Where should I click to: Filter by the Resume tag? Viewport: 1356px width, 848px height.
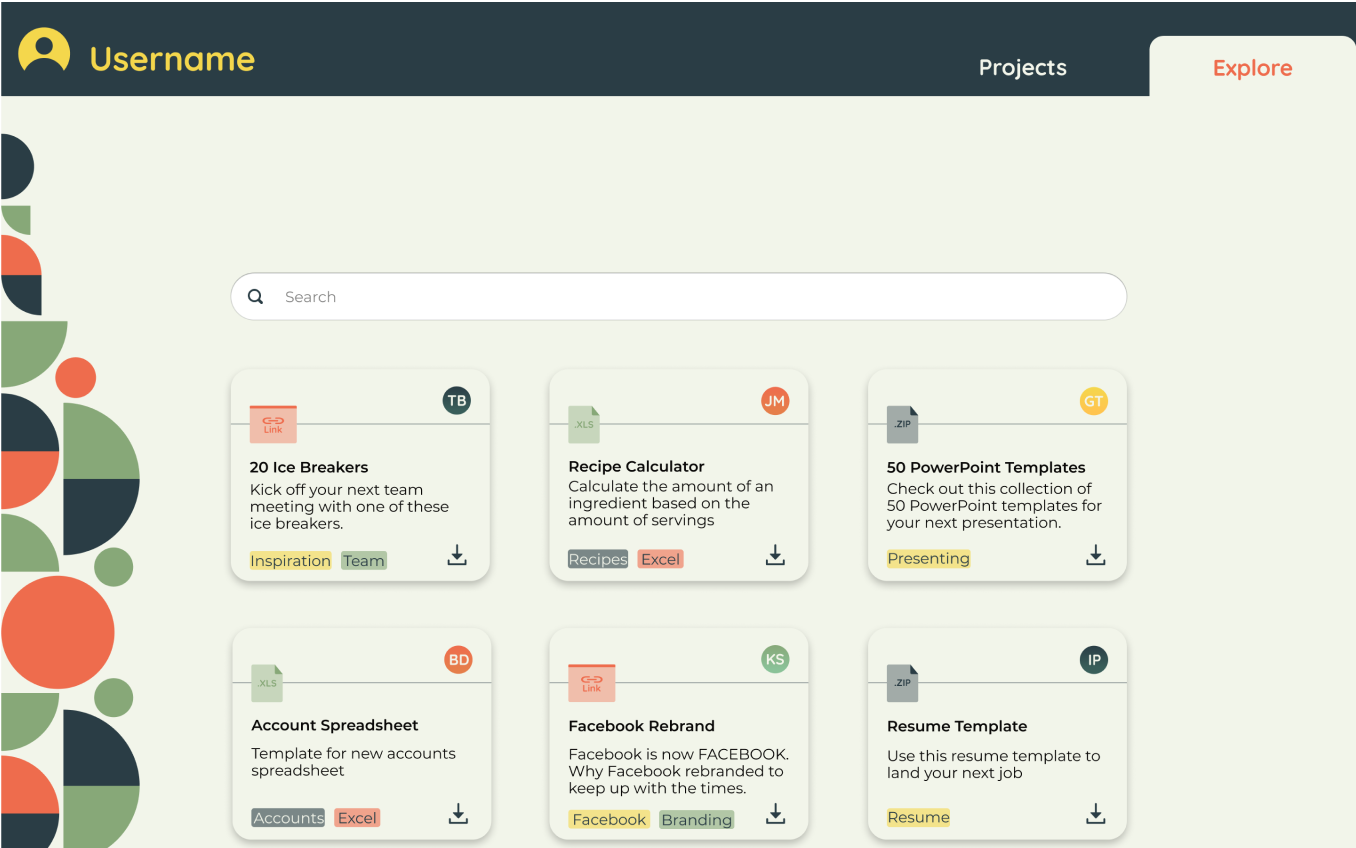tap(918, 817)
